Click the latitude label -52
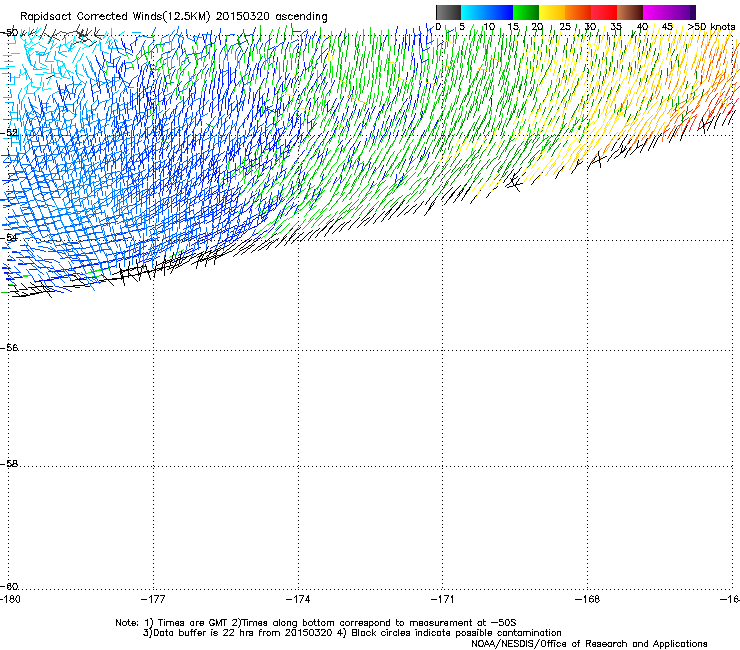 pyautogui.click(x=9, y=133)
